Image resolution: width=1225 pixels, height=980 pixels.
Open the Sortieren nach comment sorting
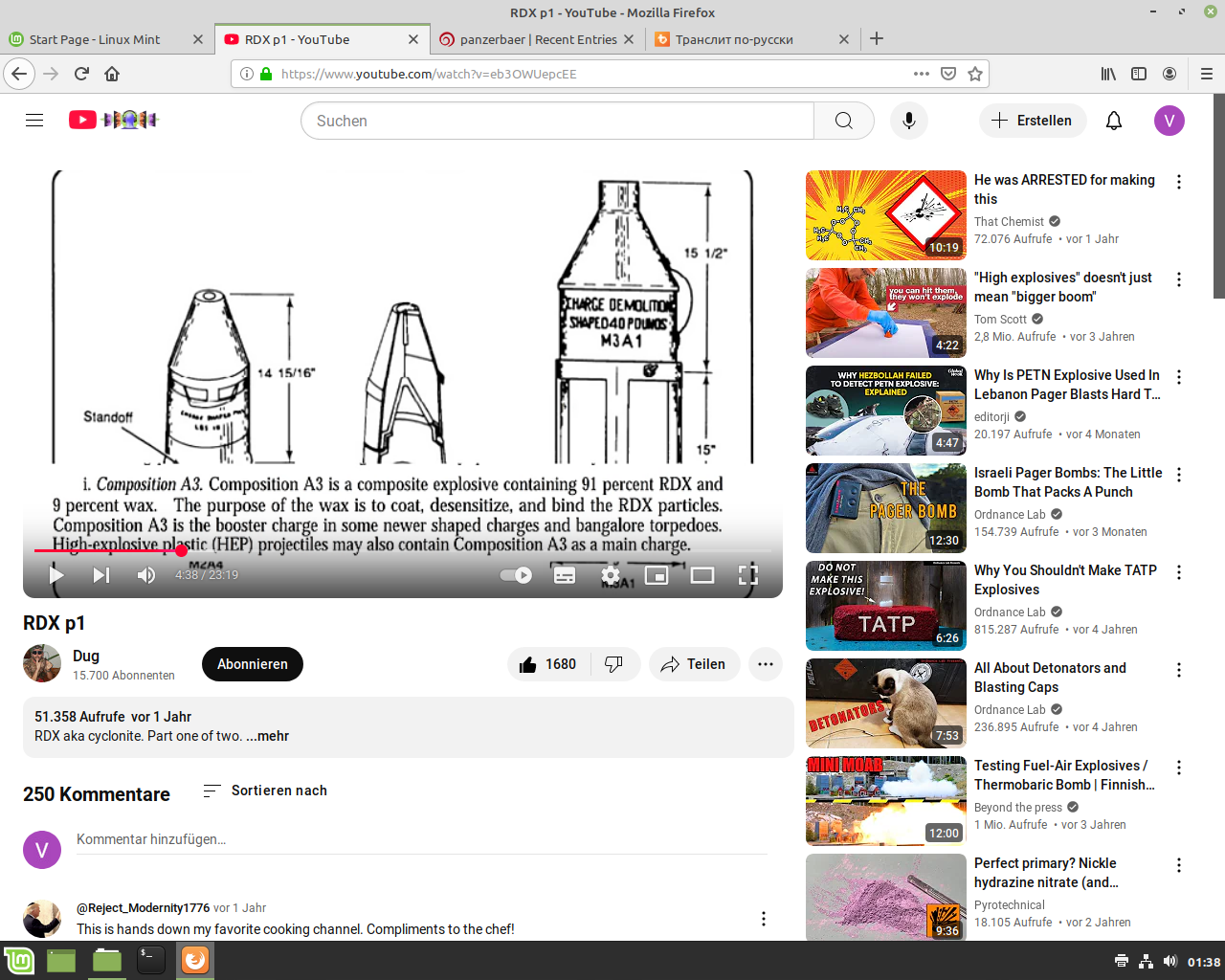point(265,791)
